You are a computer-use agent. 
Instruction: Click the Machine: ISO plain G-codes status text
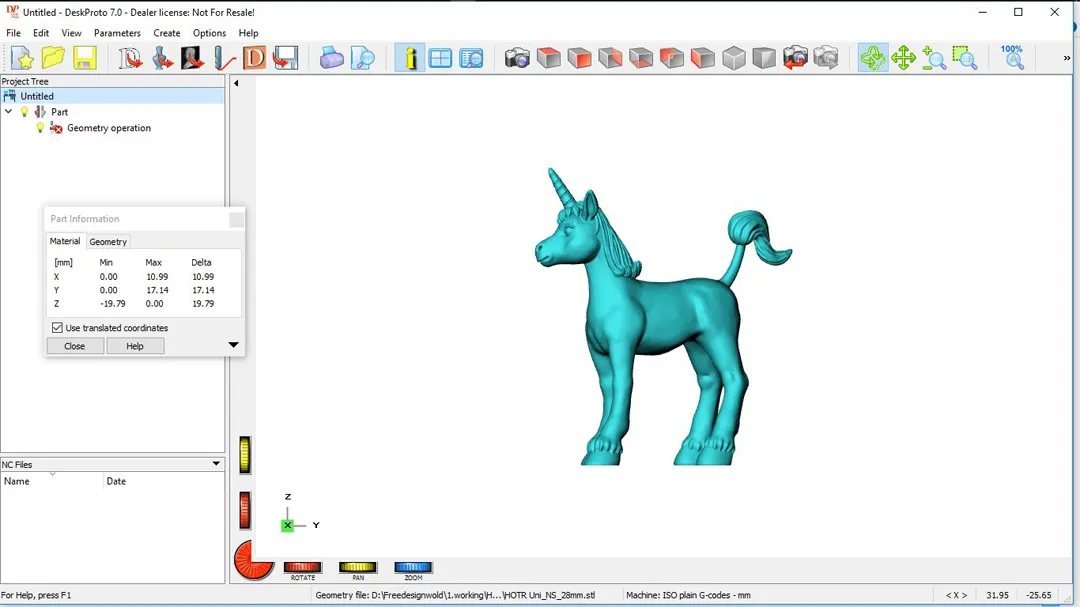(688, 595)
